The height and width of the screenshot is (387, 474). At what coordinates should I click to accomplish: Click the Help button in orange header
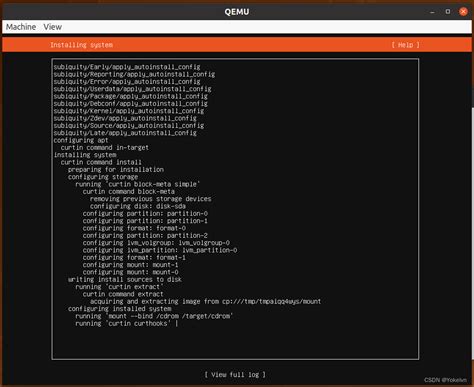[405, 45]
